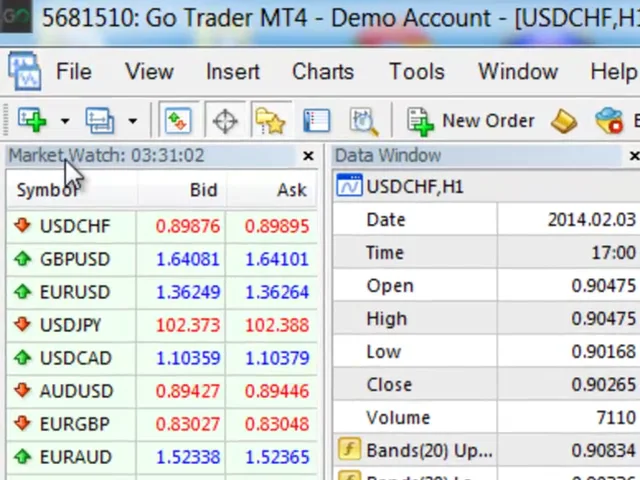The width and height of the screenshot is (640, 480).
Task: Click GBPUSD ask price 1.64101
Action: (277, 260)
